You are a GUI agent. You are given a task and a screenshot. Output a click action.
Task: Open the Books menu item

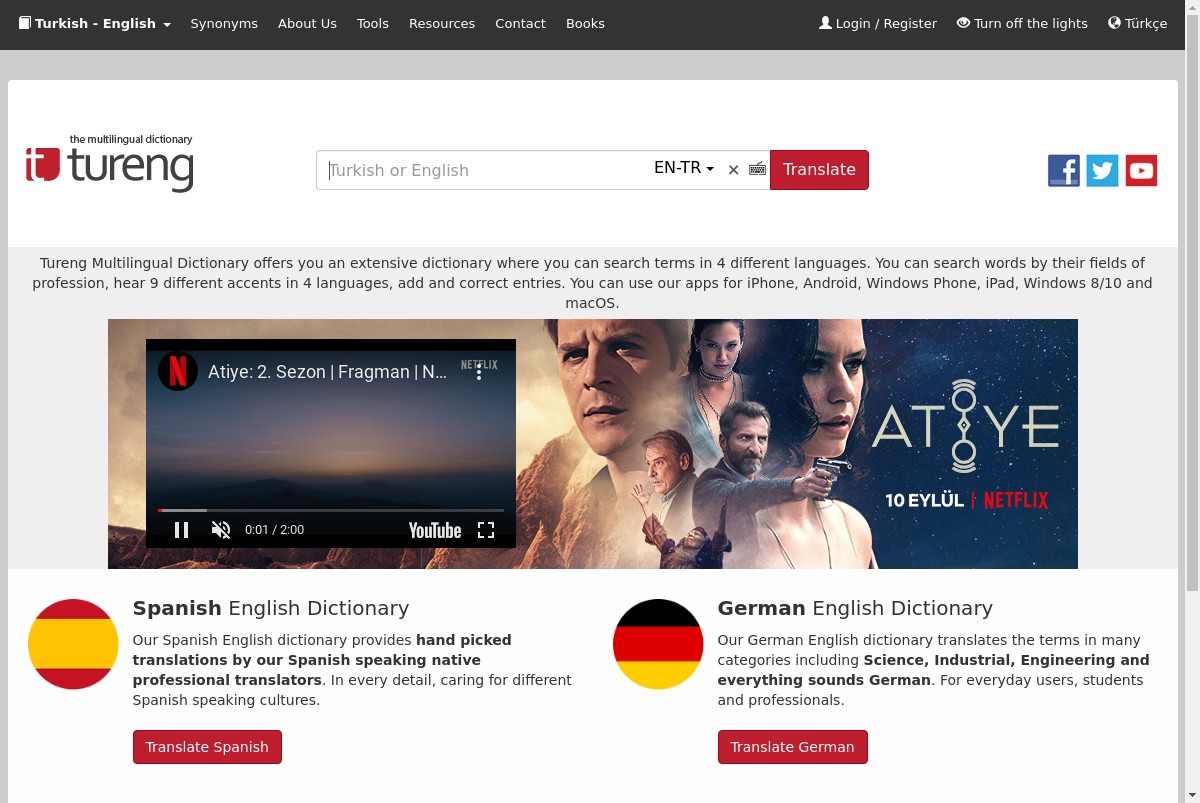click(585, 23)
